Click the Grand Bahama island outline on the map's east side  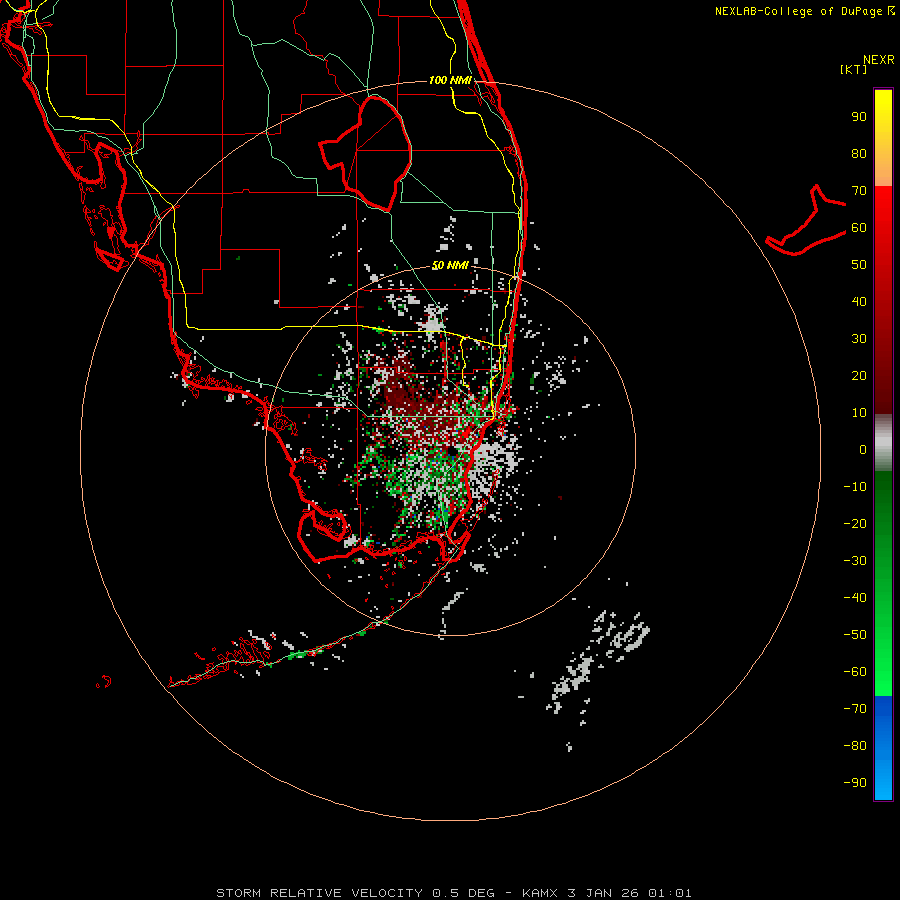click(x=806, y=220)
